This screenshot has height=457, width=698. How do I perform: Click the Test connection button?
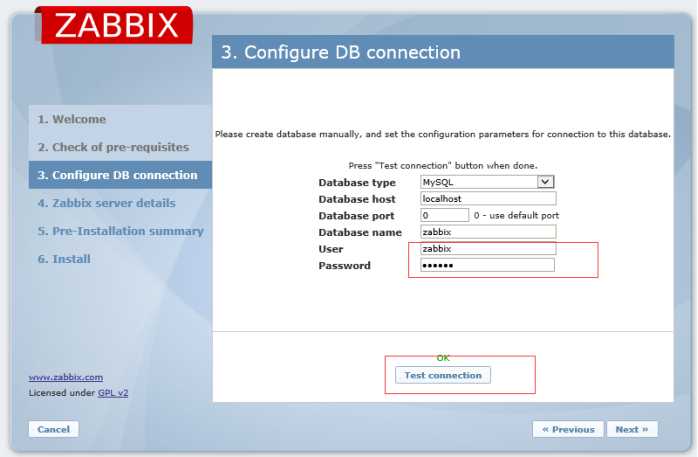click(x=443, y=375)
